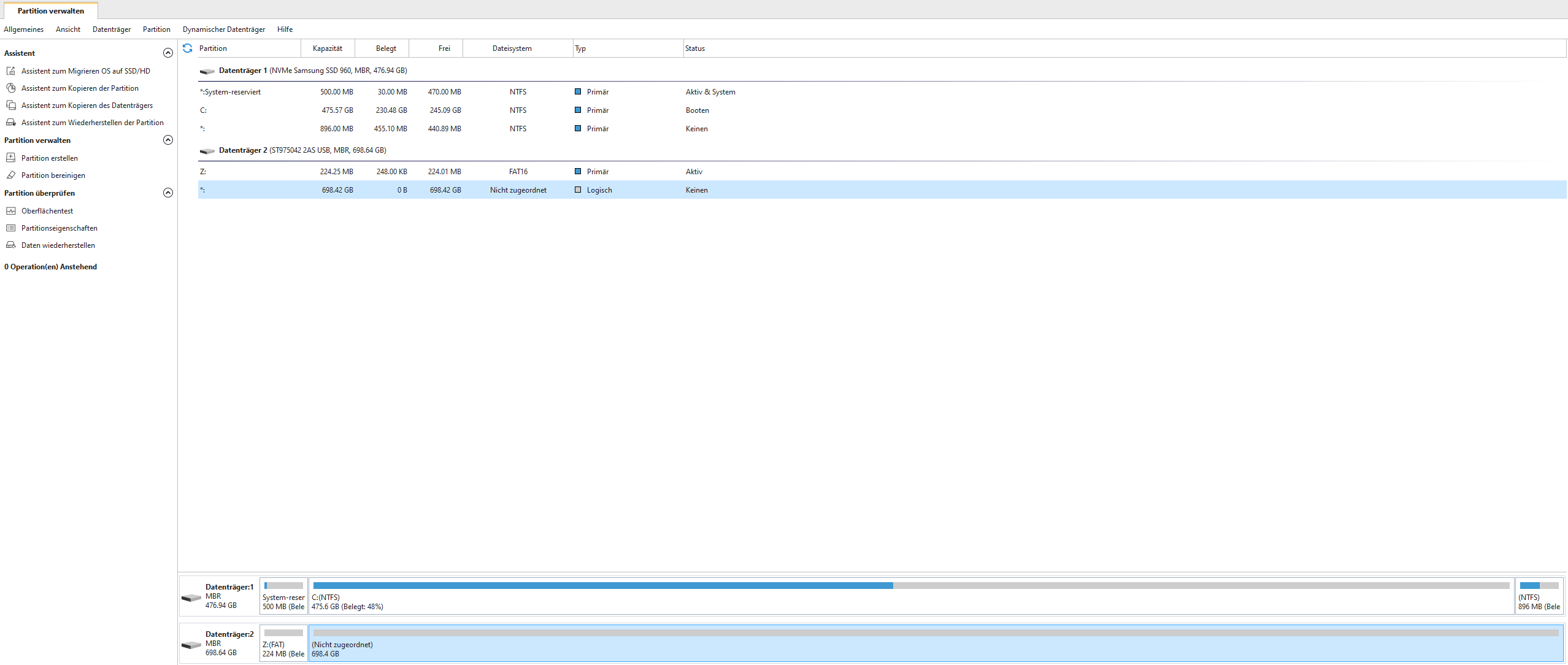1568x665 pixels.
Task: Collapse the Partition verwalten sidebar section
Action: click(x=167, y=140)
